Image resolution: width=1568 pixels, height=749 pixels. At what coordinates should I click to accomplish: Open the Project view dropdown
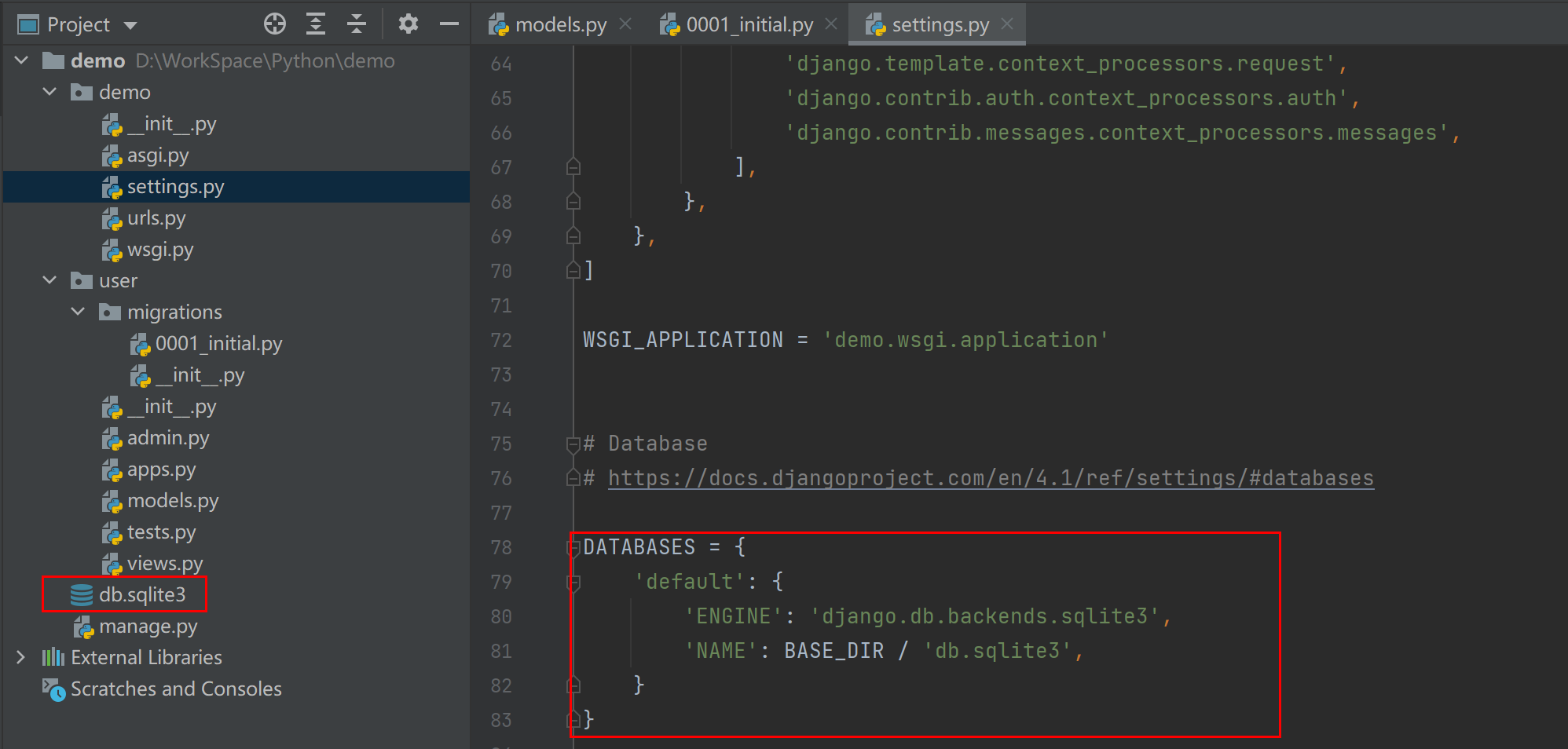pos(130,25)
